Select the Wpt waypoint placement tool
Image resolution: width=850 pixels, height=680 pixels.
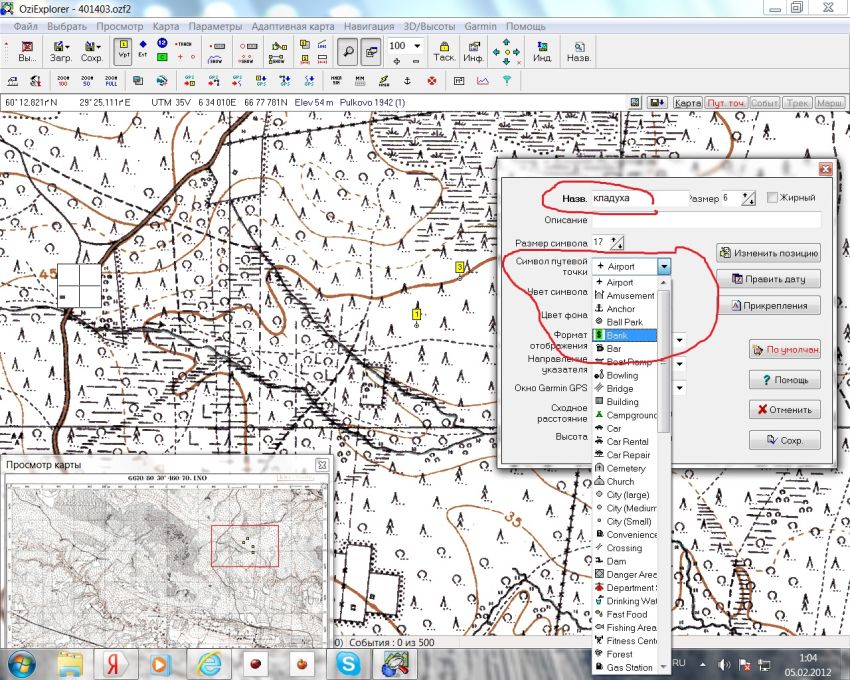pos(124,50)
